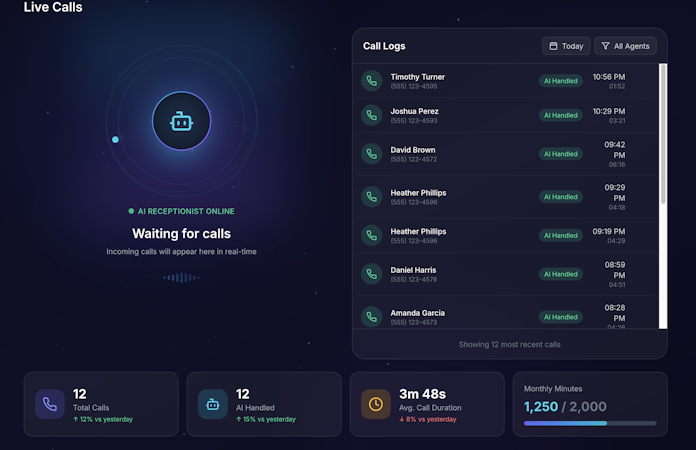Open the Heather Phillips 09:29 PM call entry

click(x=506, y=197)
